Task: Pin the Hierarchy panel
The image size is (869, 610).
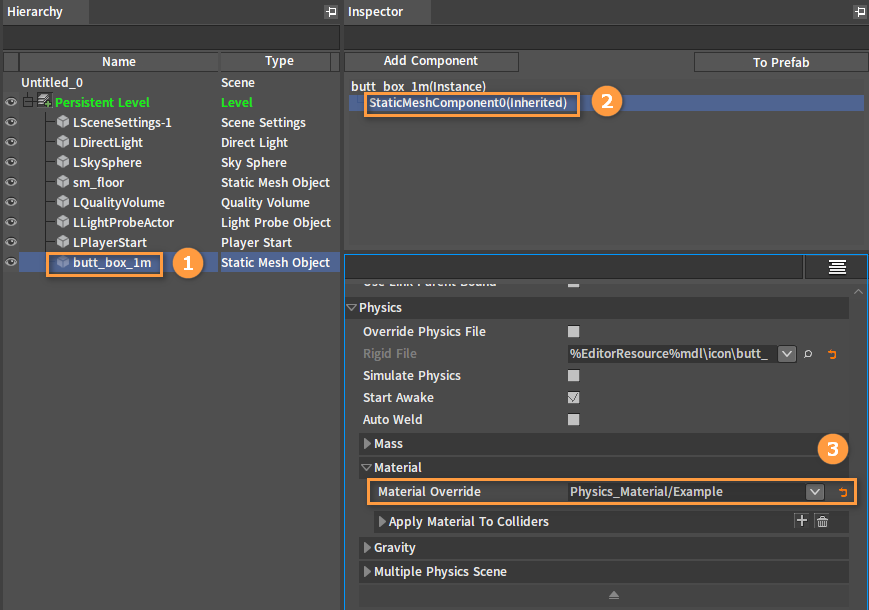Action: (331, 12)
